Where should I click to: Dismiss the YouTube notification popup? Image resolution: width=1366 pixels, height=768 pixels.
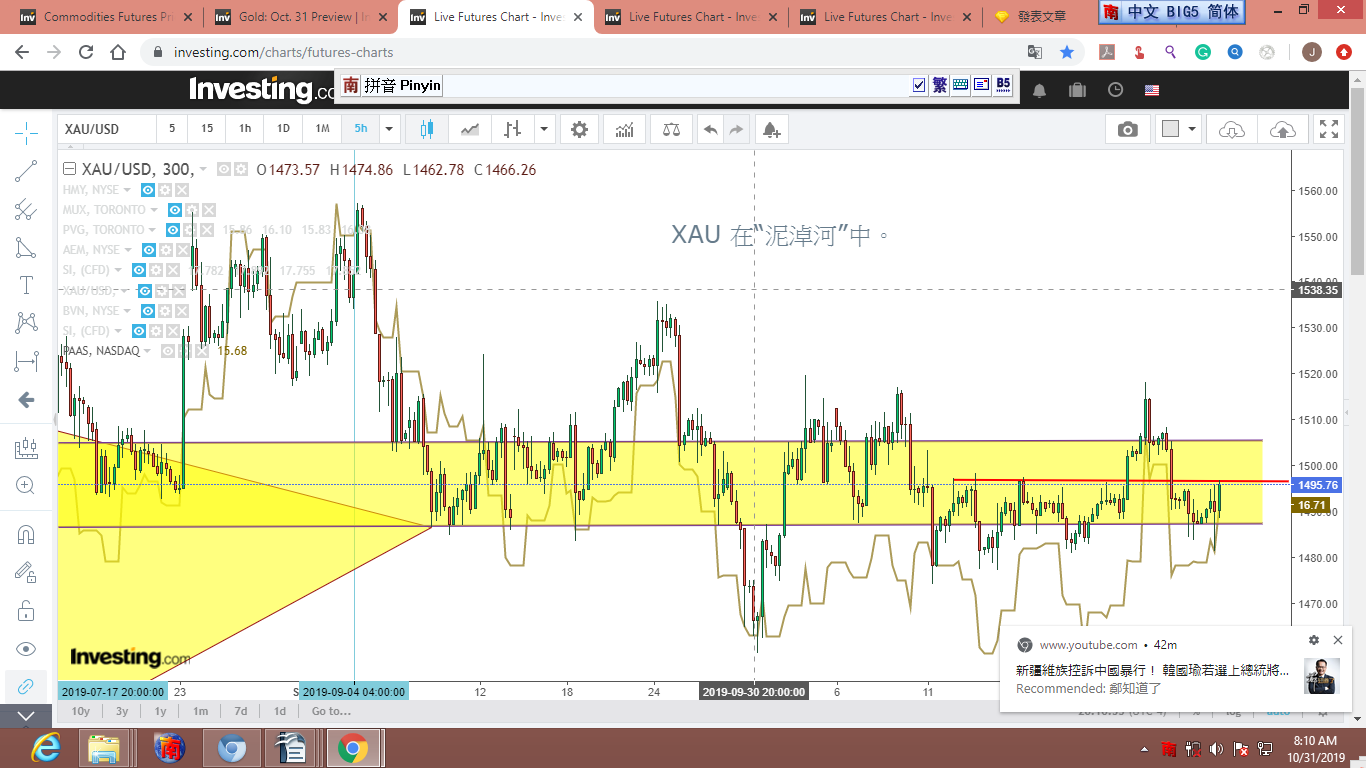[1338, 640]
